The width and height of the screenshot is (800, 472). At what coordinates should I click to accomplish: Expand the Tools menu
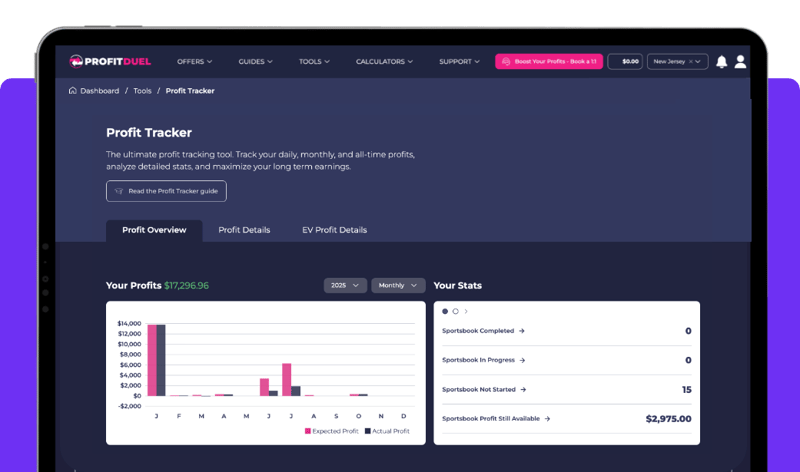[x=314, y=62]
